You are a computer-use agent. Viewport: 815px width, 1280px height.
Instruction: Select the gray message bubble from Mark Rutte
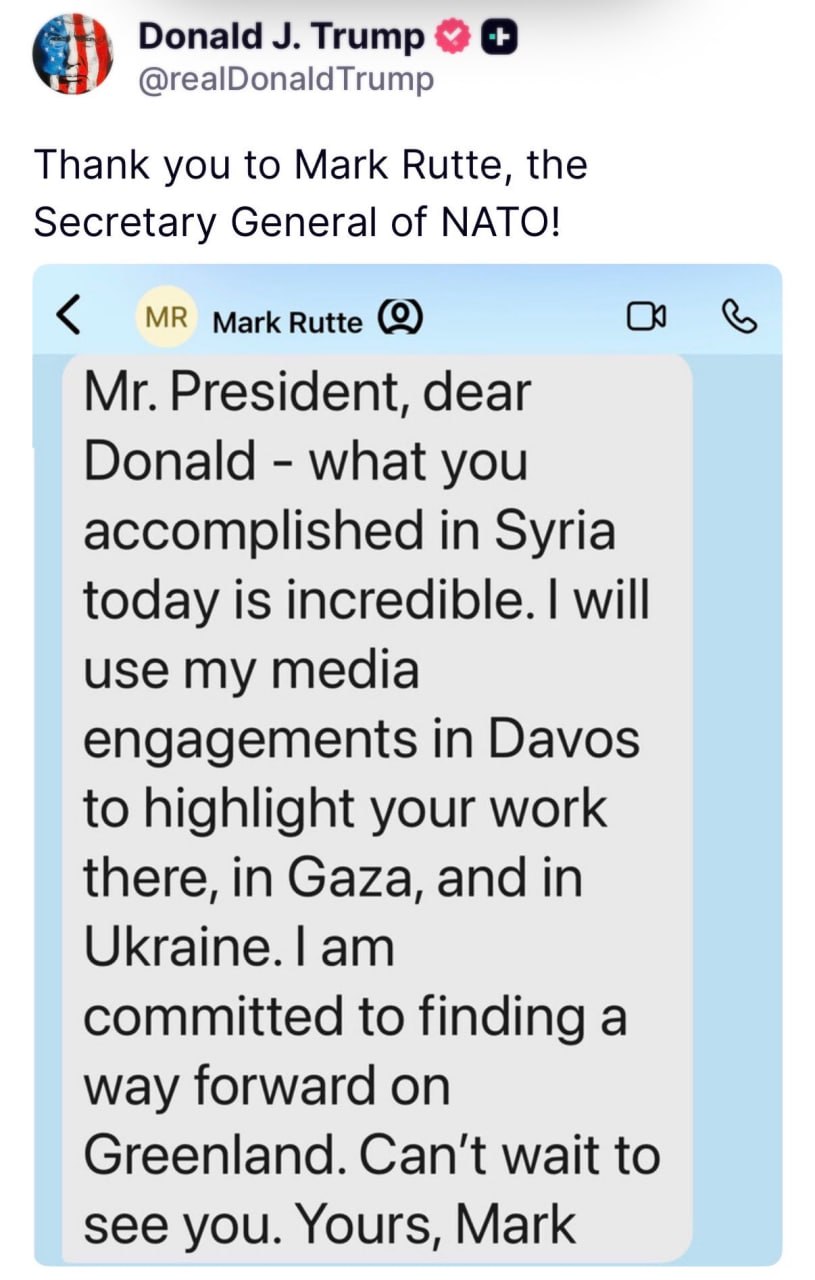(x=376, y=800)
